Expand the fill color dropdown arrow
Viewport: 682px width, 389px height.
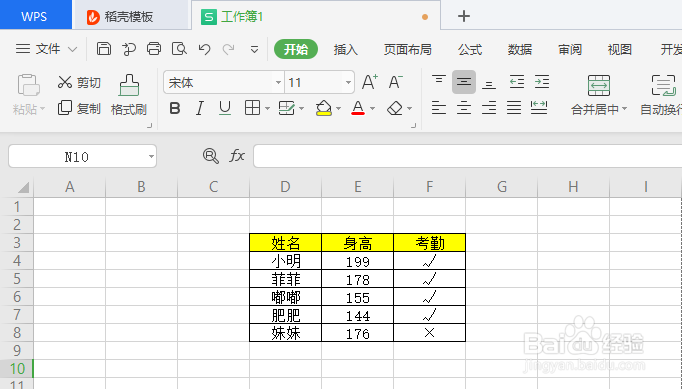[x=338, y=108]
